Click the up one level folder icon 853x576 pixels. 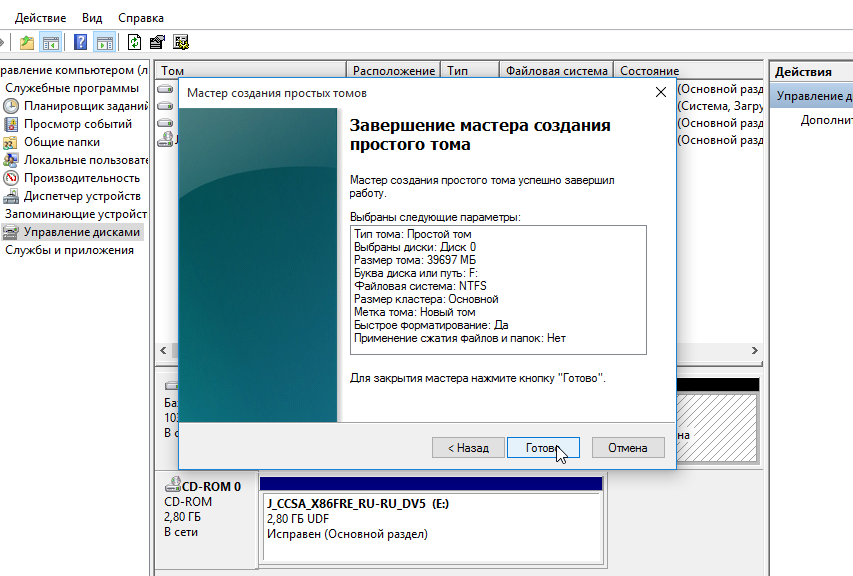click(x=27, y=42)
